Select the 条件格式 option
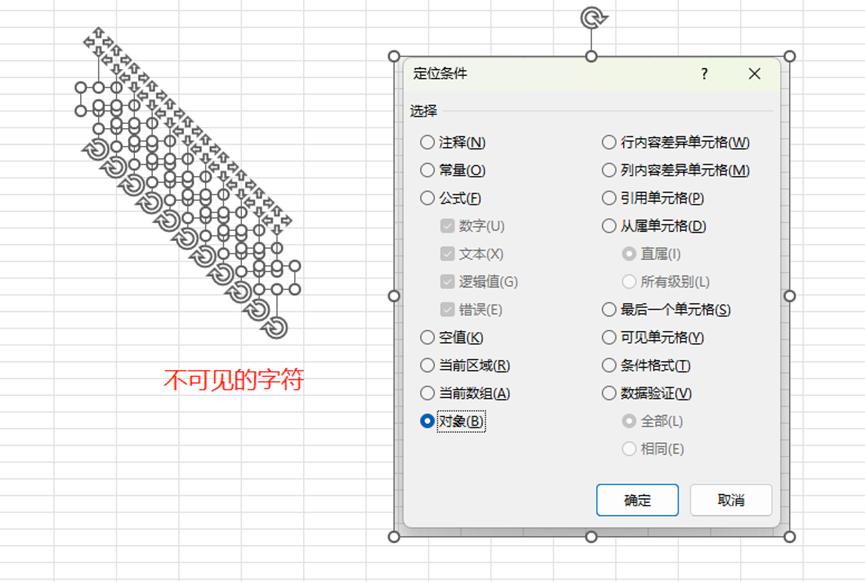 (608, 365)
